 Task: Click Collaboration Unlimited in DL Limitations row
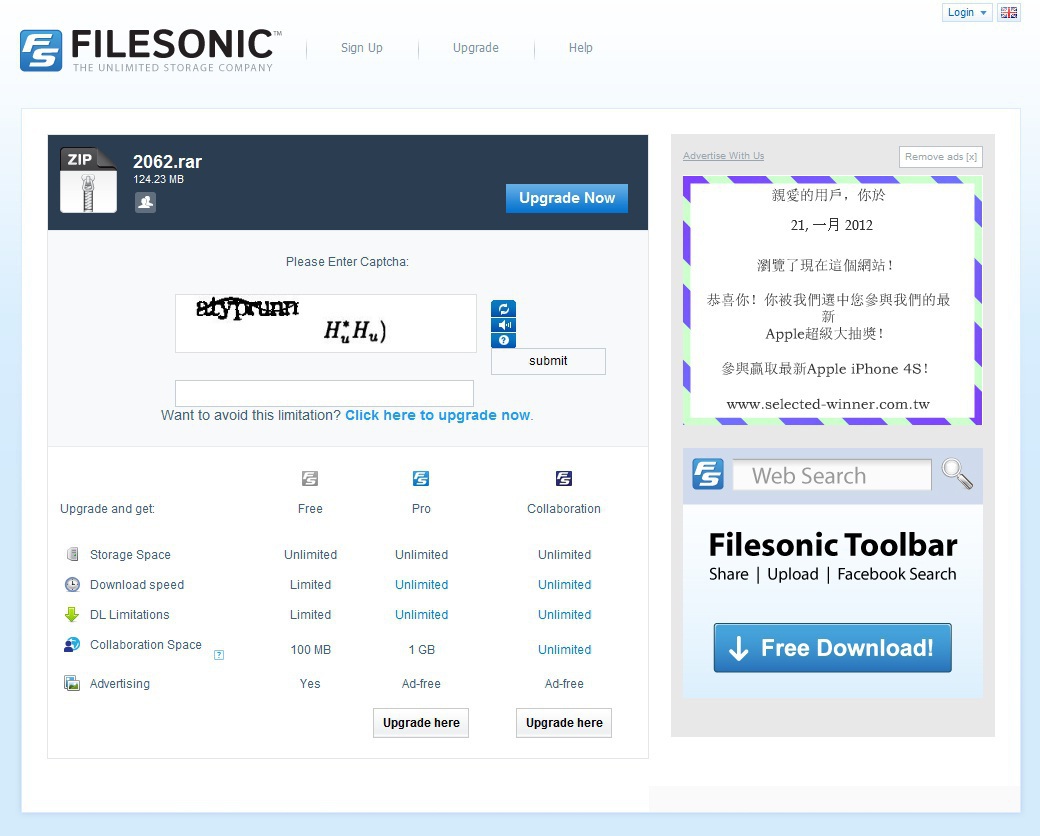click(x=564, y=614)
